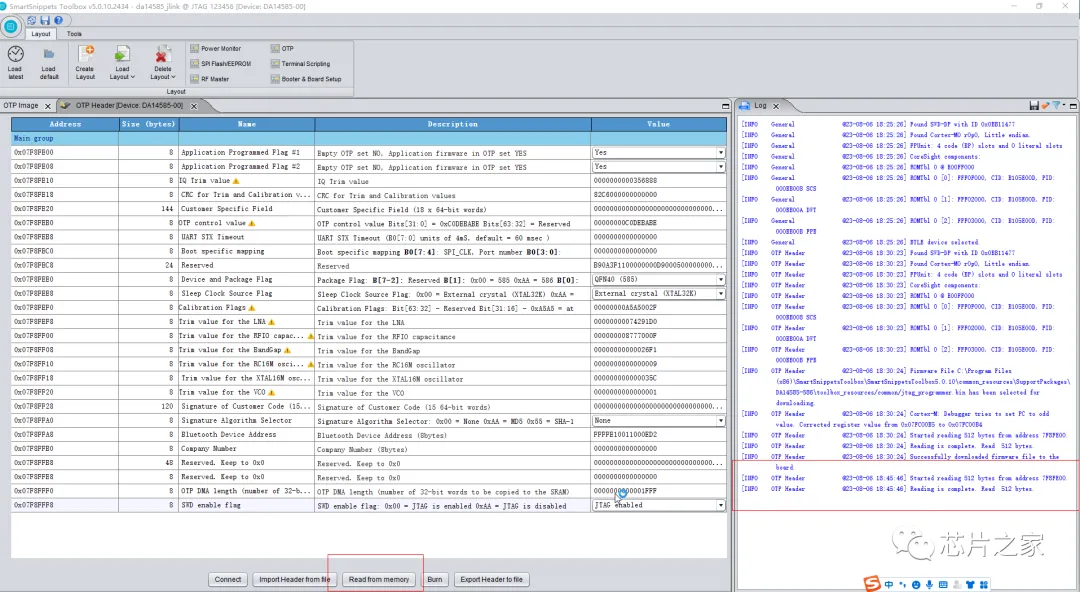
Task: Open Booter & Board Setup
Action: coord(310,78)
